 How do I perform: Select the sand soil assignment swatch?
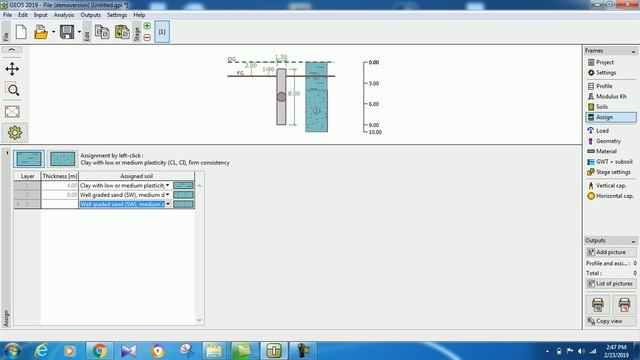coord(62,159)
